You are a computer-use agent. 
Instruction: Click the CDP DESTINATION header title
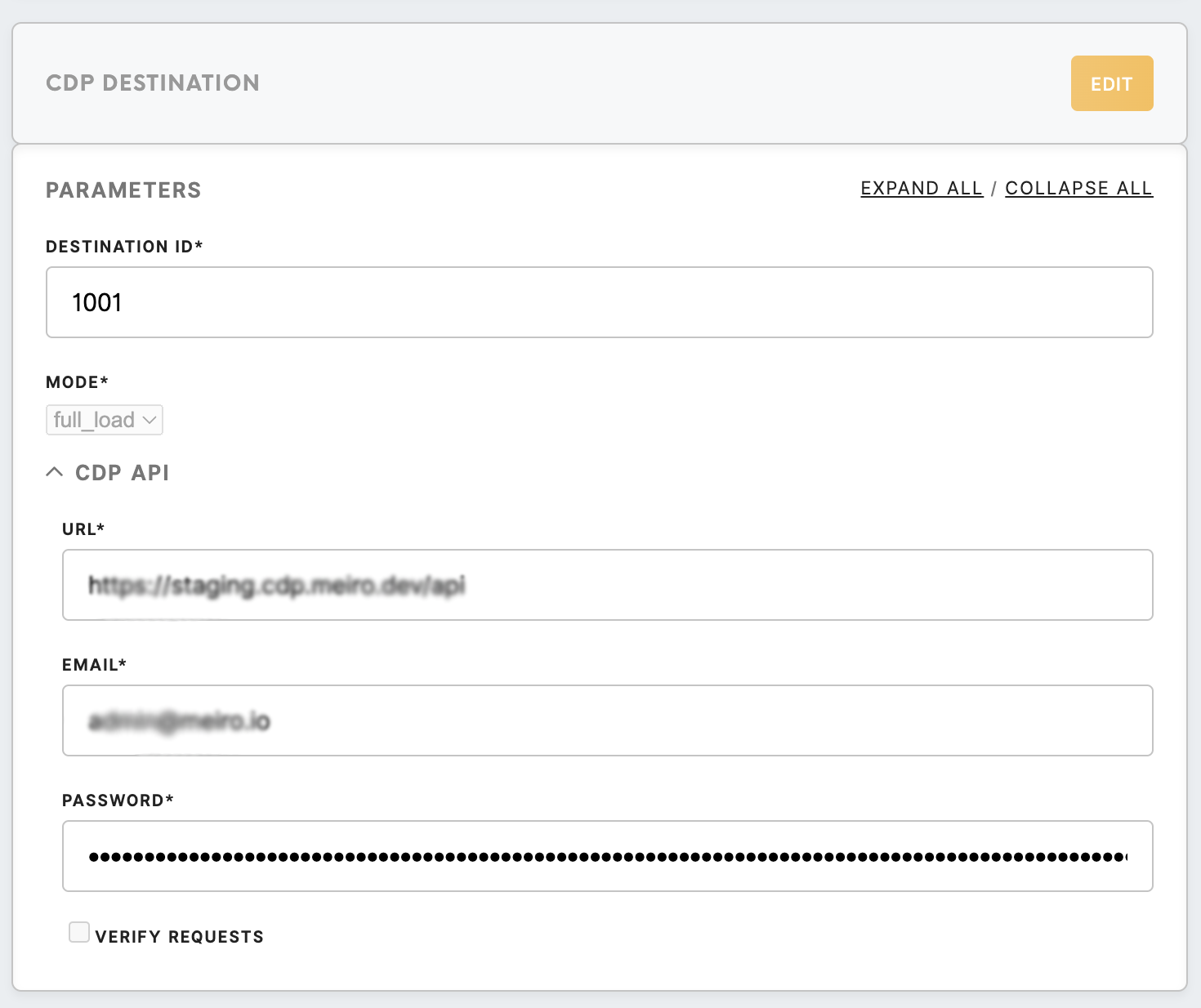point(153,83)
